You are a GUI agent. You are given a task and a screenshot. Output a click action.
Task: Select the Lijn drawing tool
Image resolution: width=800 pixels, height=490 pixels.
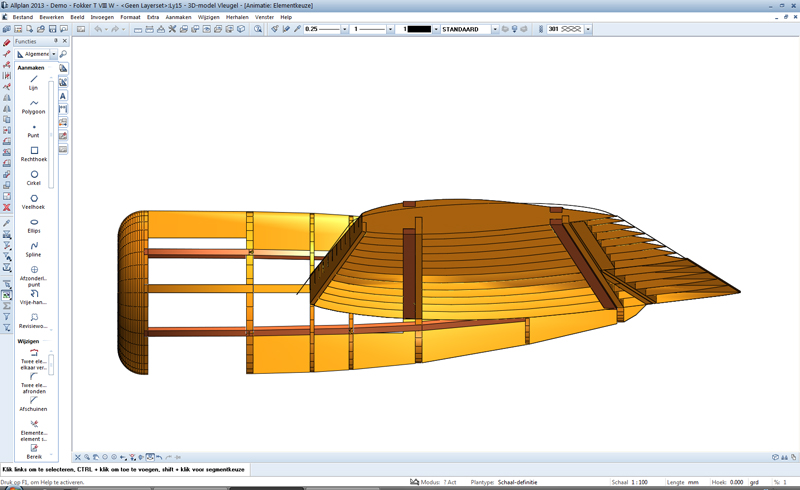point(34,82)
